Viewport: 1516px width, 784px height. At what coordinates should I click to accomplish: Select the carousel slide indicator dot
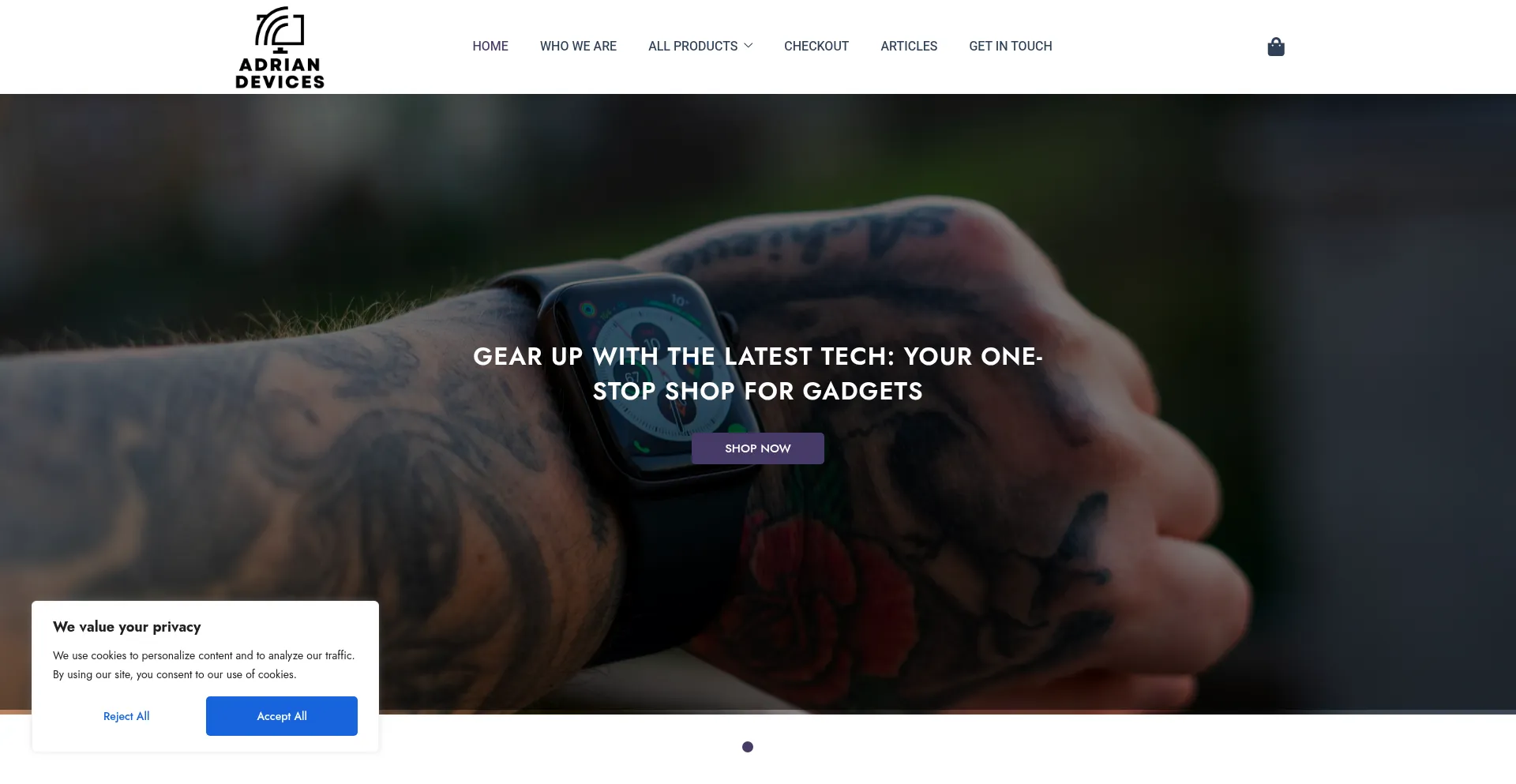(748, 747)
